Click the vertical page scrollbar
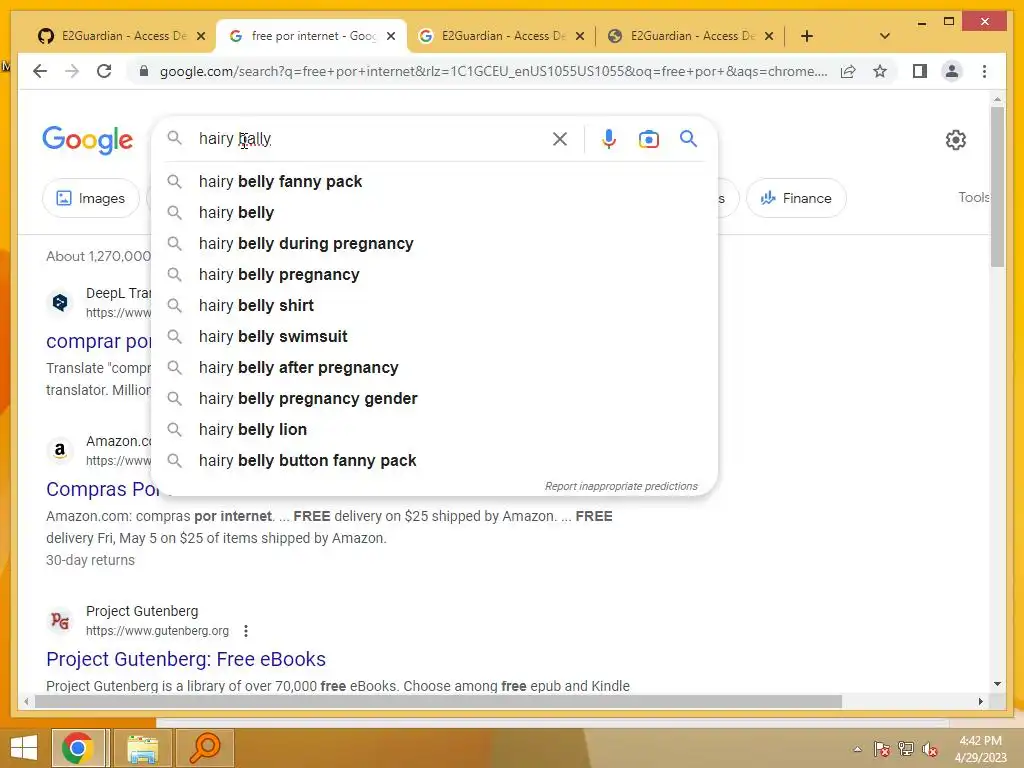Image resolution: width=1024 pixels, height=768 pixels. pos(997,187)
